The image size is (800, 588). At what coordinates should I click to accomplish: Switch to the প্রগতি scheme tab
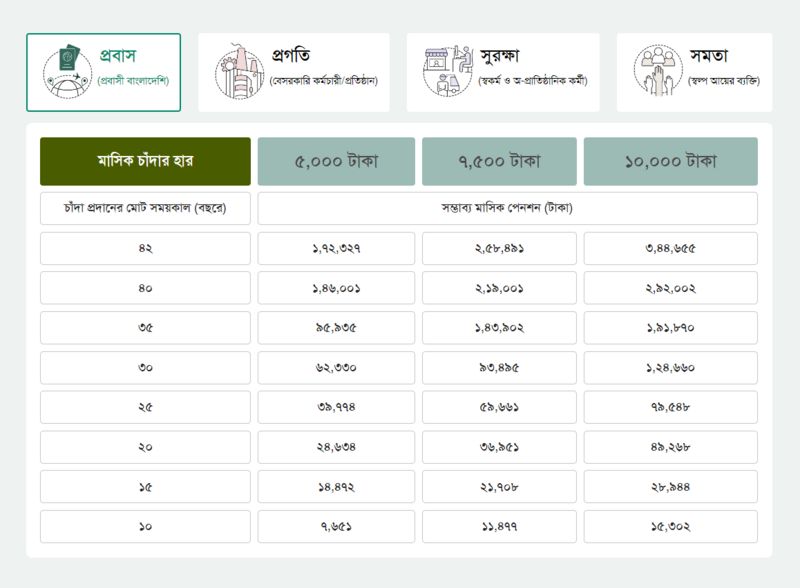click(x=294, y=72)
